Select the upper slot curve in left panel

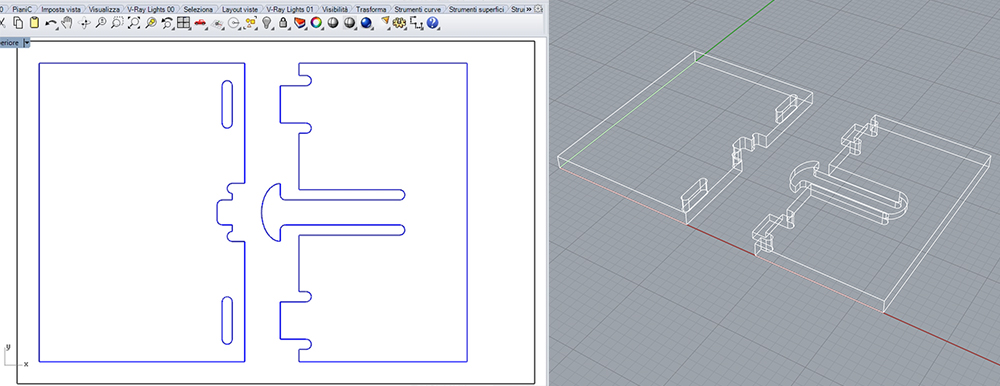tap(226, 104)
